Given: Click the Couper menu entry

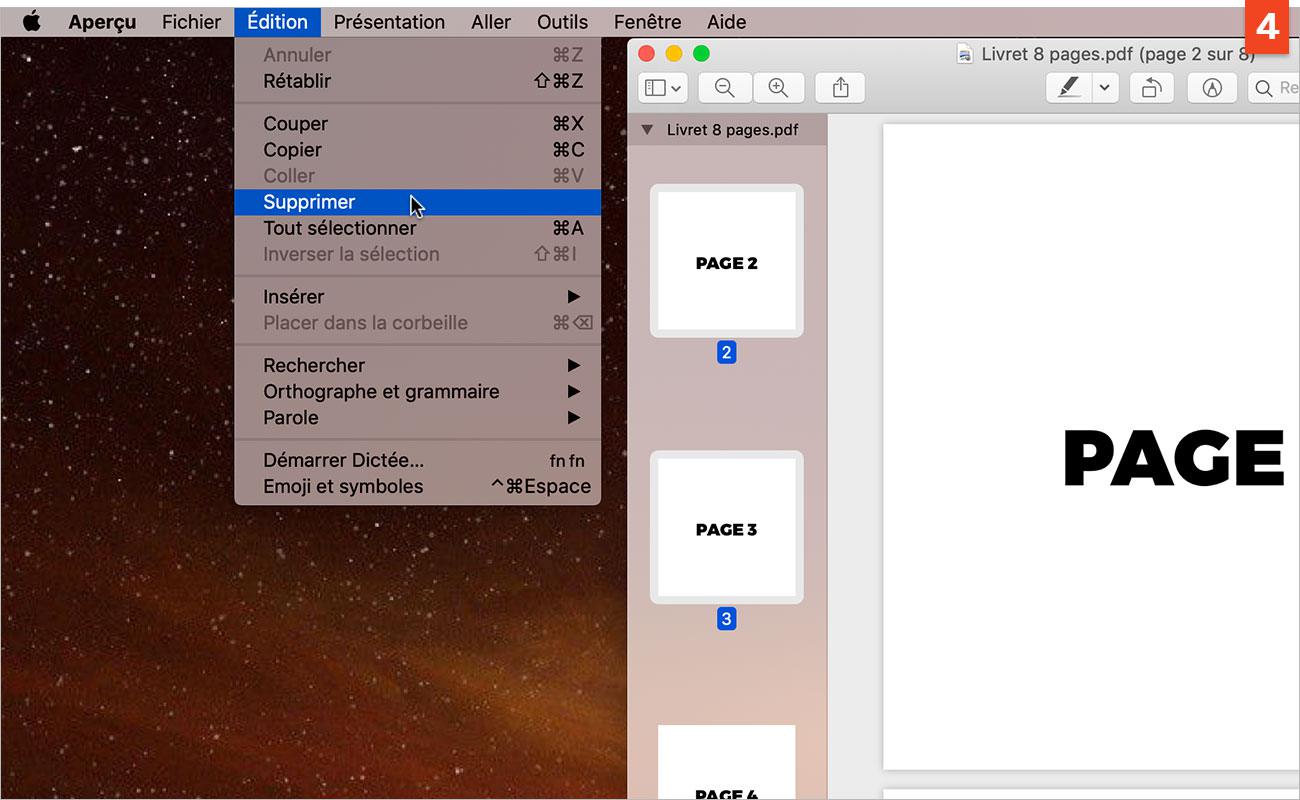Looking at the screenshot, I should coord(295,123).
